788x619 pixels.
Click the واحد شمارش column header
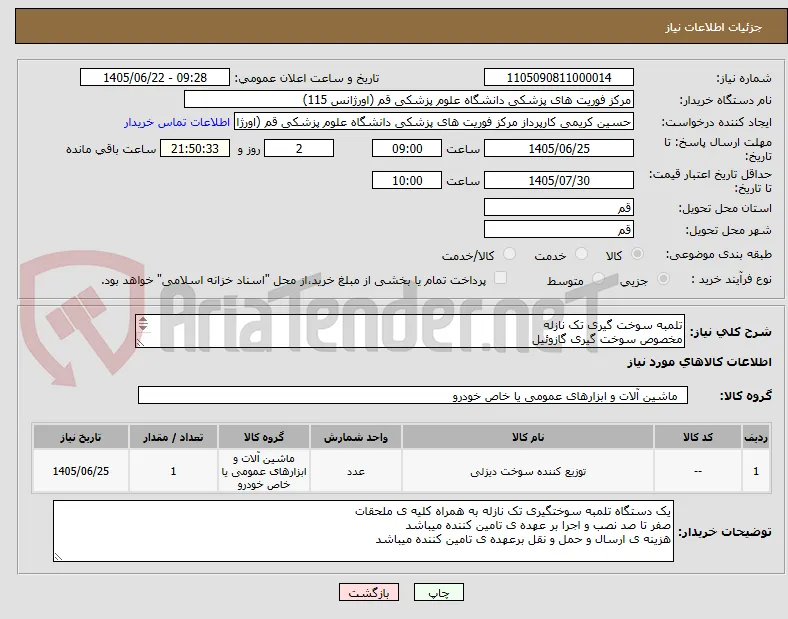click(356, 437)
